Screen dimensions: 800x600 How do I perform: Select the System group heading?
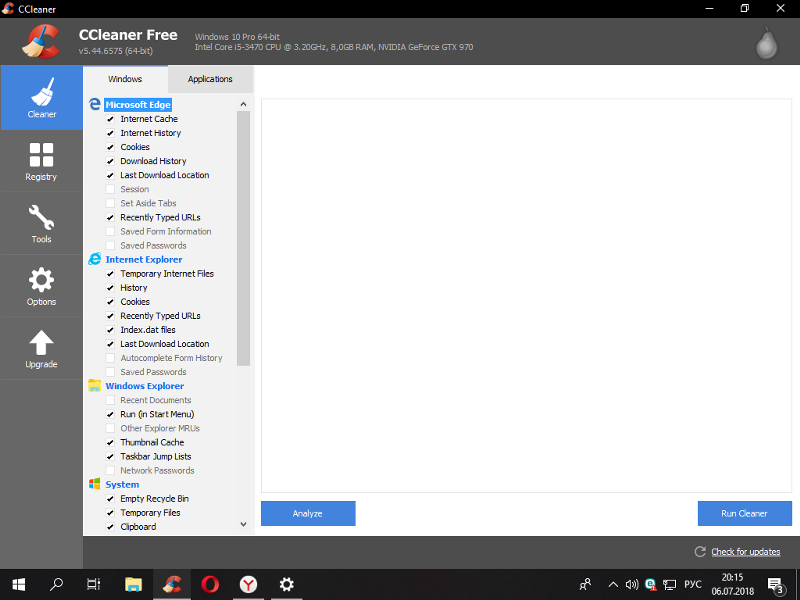click(x=122, y=485)
